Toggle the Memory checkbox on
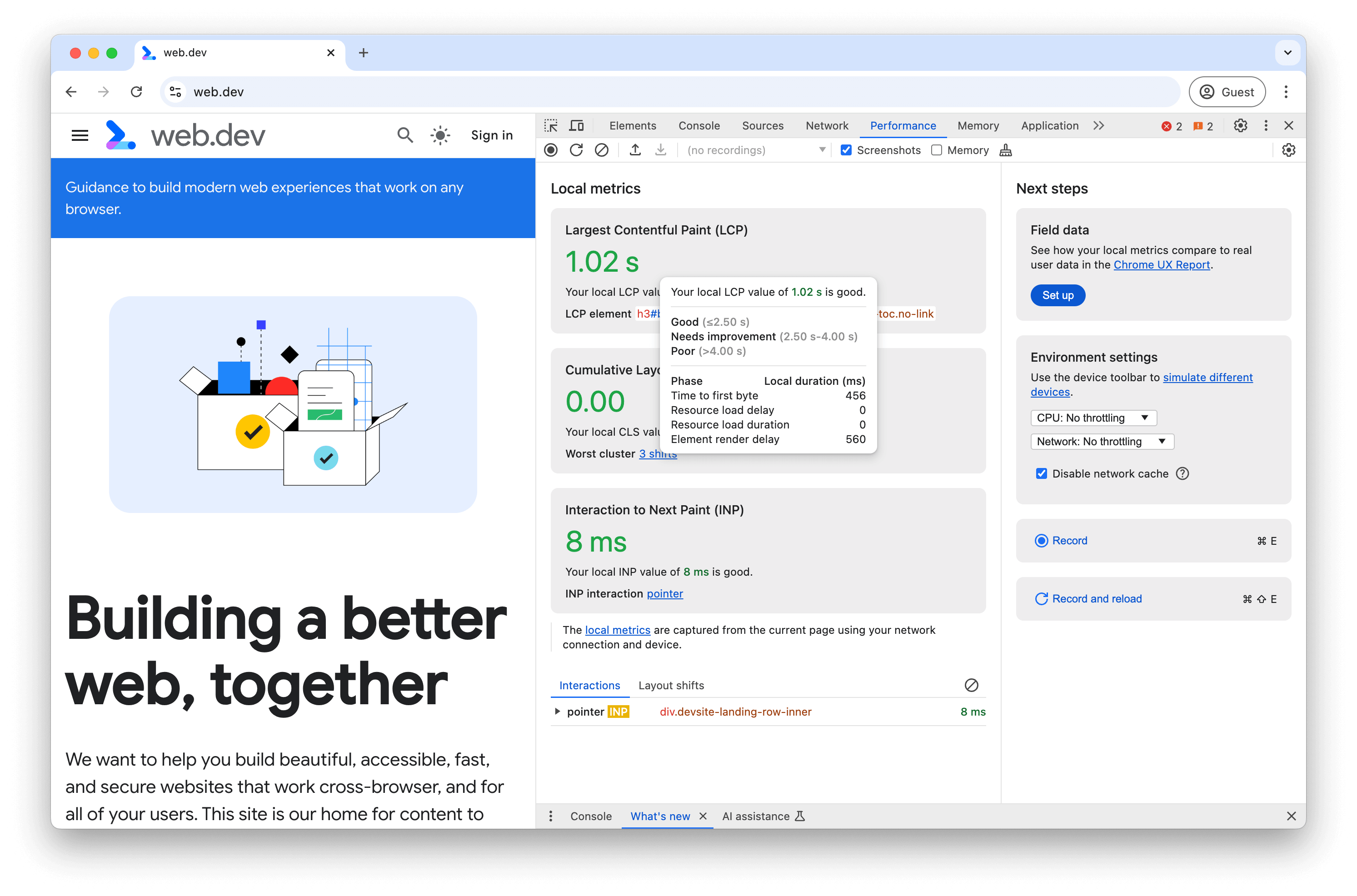 tap(935, 150)
